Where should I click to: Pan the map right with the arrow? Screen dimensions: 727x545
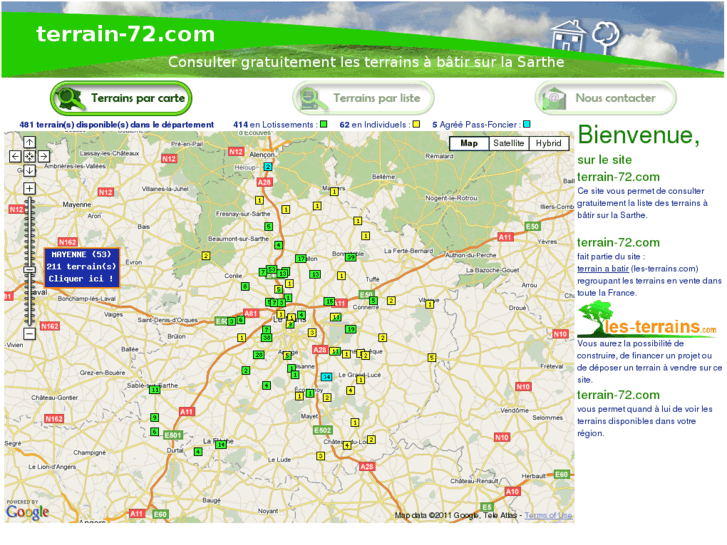tap(44, 156)
